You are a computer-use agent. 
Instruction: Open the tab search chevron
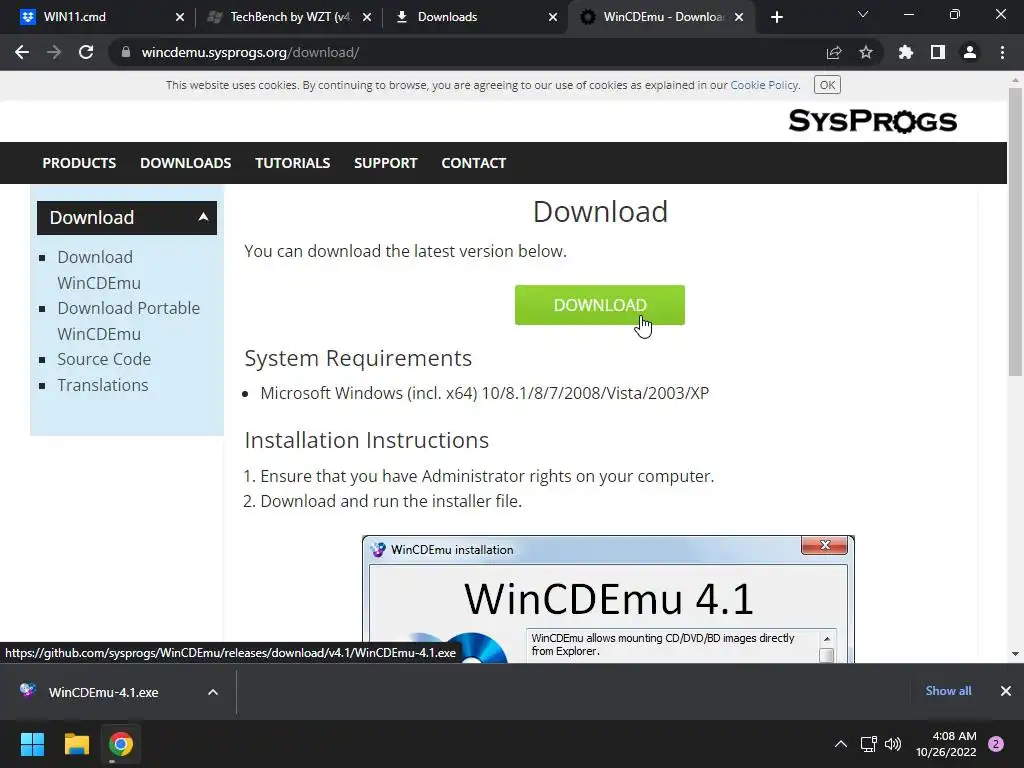pos(863,14)
